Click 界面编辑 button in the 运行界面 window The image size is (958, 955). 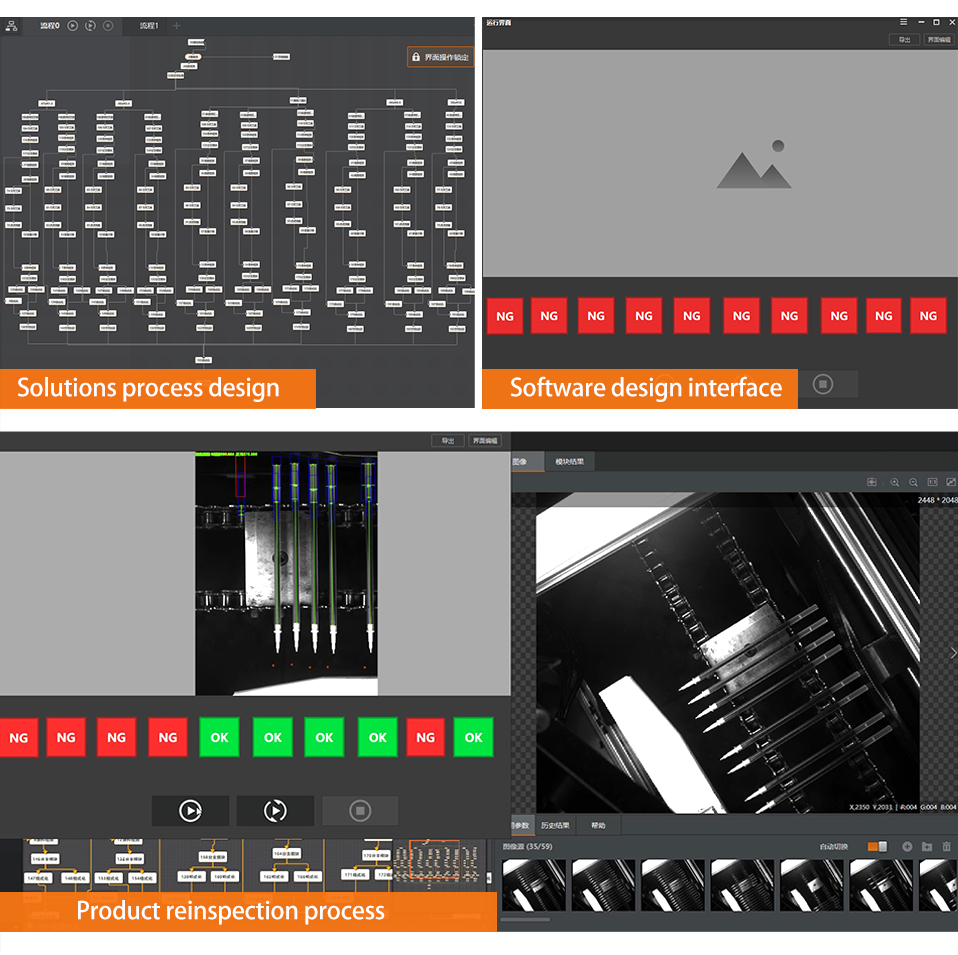tap(938, 40)
